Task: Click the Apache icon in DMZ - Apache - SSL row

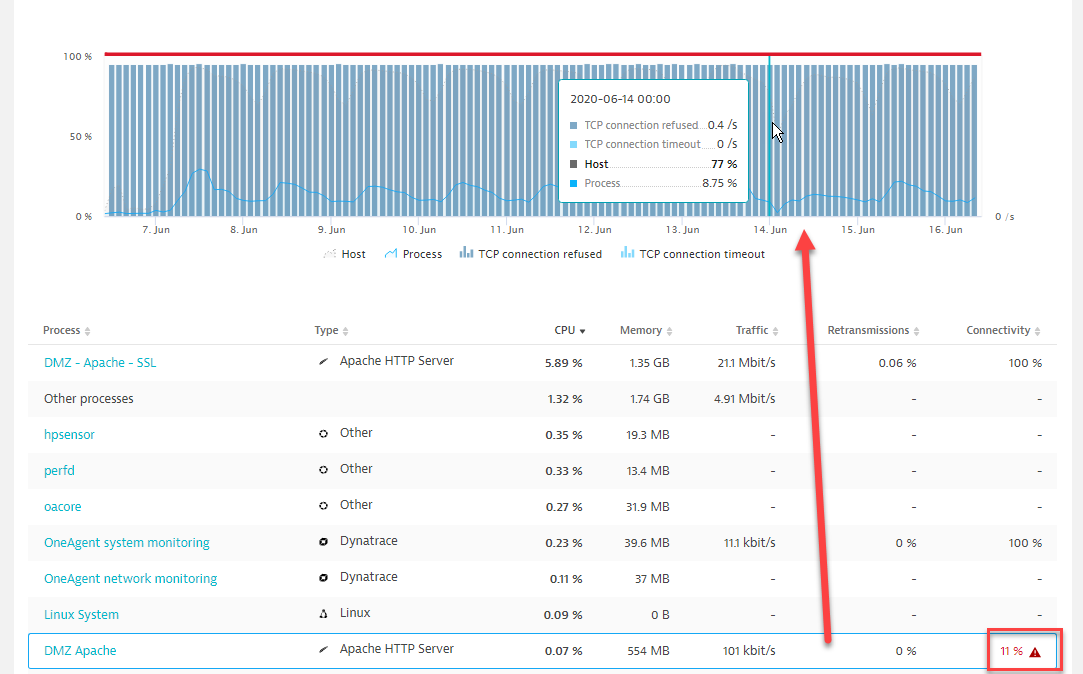Action: [x=323, y=362]
